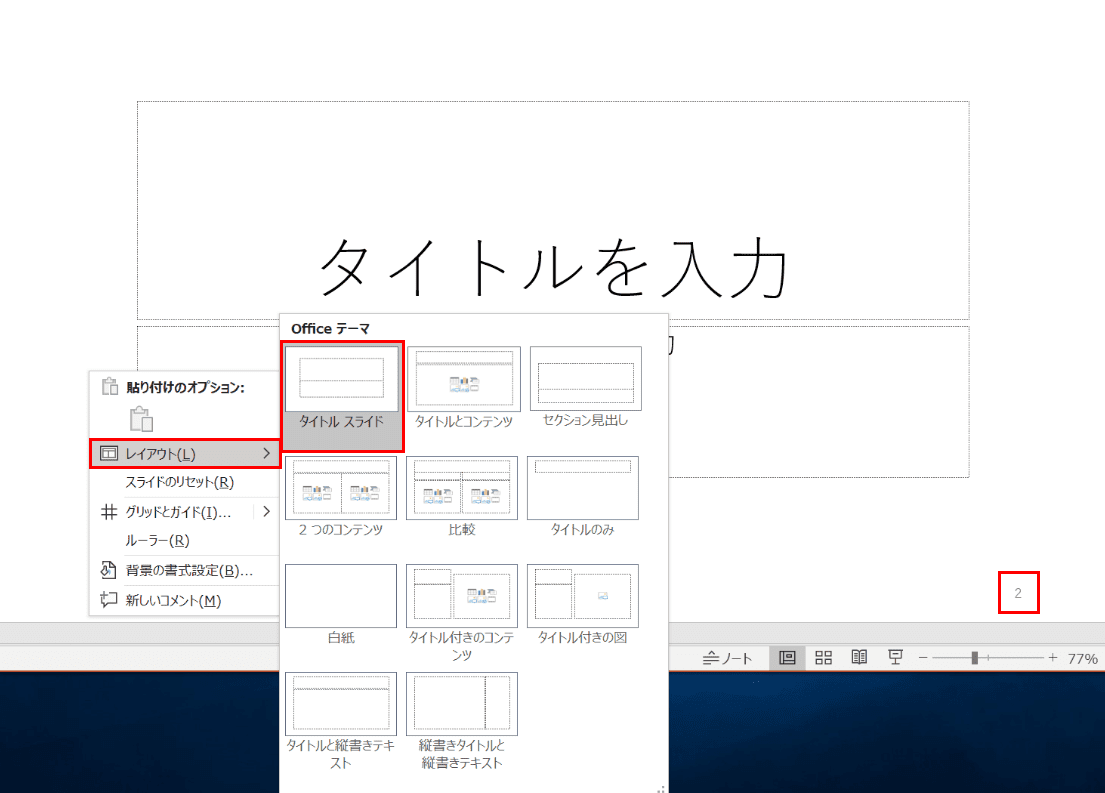The height and width of the screenshot is (793, 1105).
Task: Click スライドのリセット(R) in context menu
Action: 180,482
